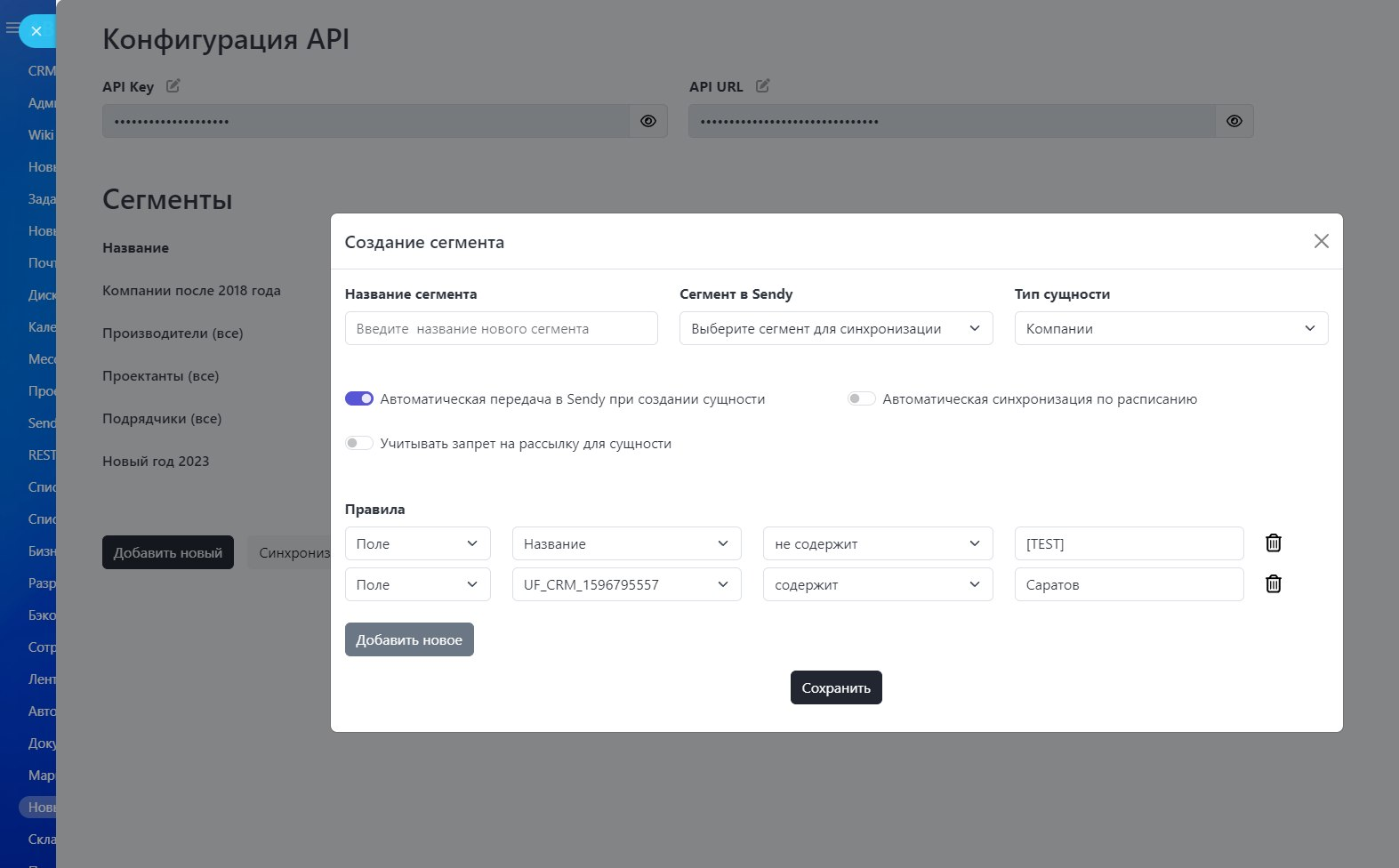Reveal the API Key with eye icon

pyautogui.click(x=648, y=121)
